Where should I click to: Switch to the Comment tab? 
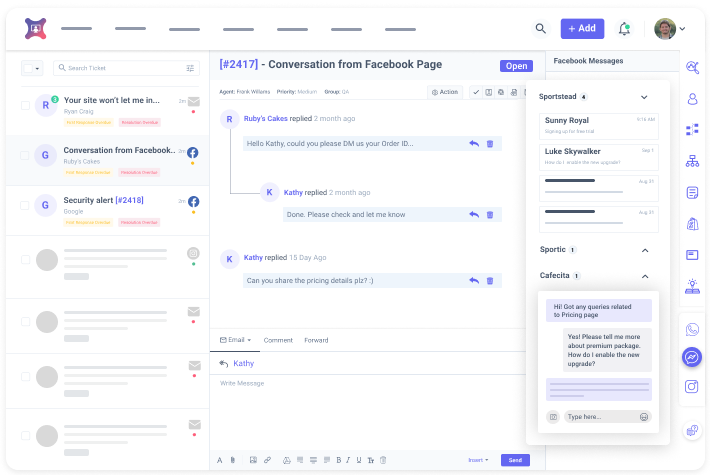[x=278, y=340]
